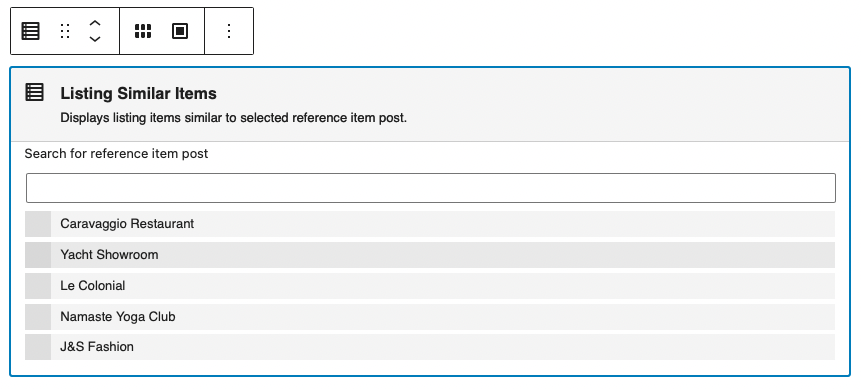
Task: Choose Yacht Showroom from the results
Action: click(430, 255)
